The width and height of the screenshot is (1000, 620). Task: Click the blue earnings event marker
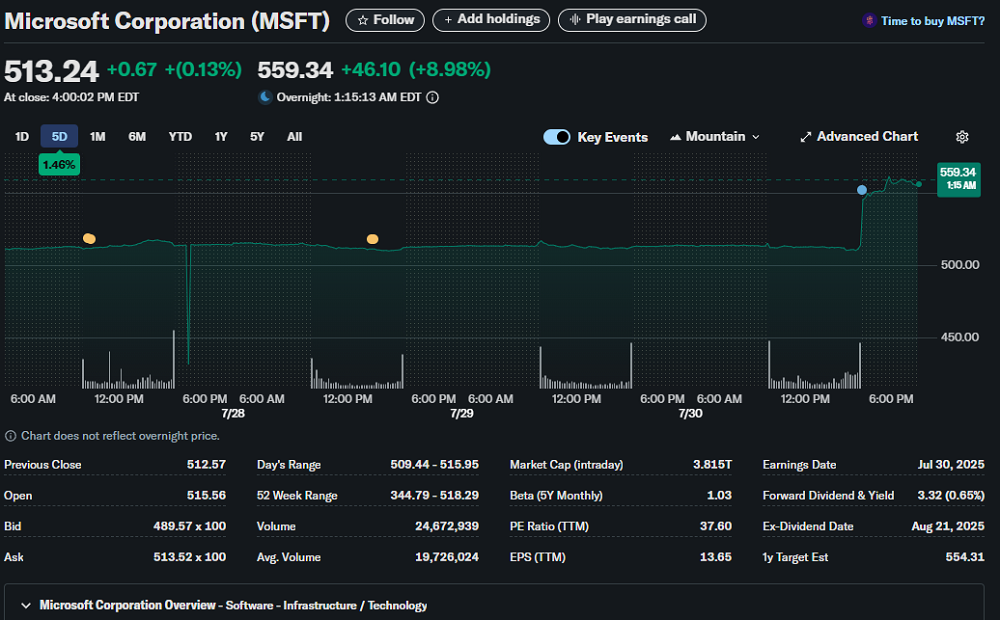tap(862, 190)
